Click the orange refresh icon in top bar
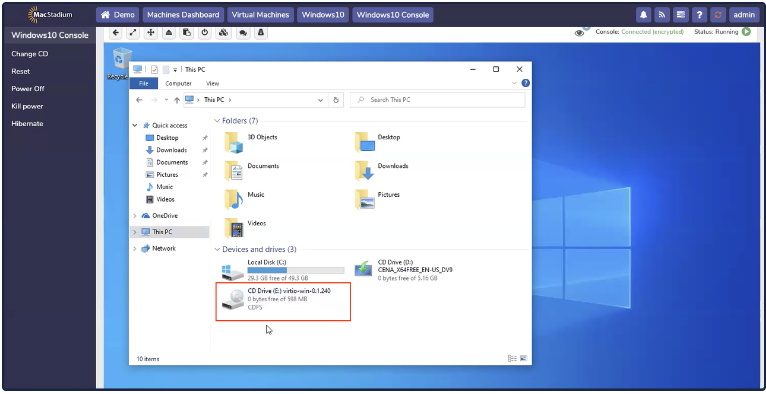Image resolution: width=766 pixels, height=394 pixels. 718,15
